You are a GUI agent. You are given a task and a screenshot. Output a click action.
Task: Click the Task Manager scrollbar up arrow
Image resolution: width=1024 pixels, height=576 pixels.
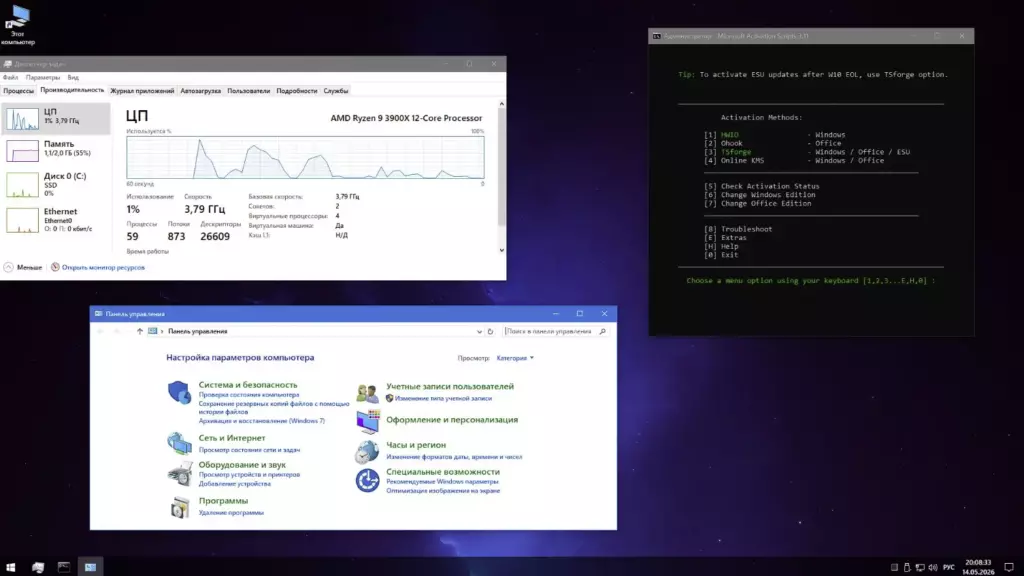(x=502, y=104)
